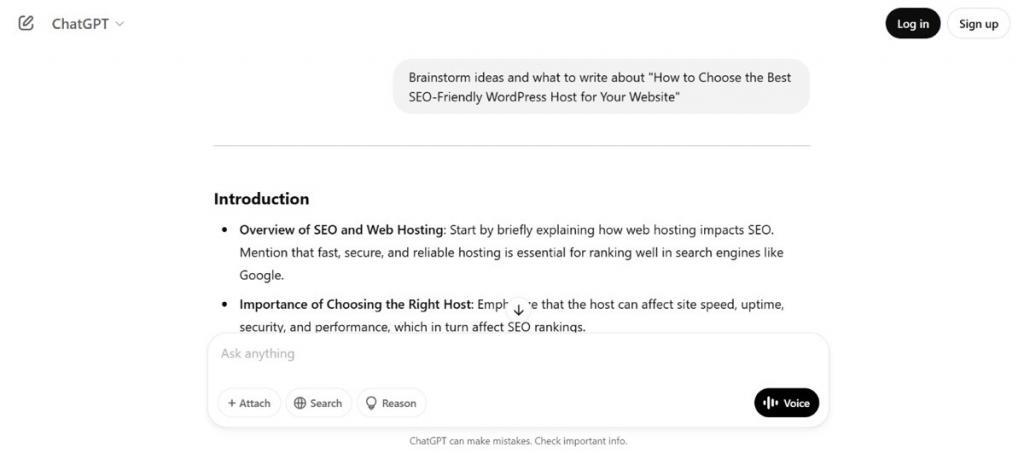The image size is (1024, 453).
Task: Click the bold Overview of SEO and Web Hosting text
Action: coord(341,229)
